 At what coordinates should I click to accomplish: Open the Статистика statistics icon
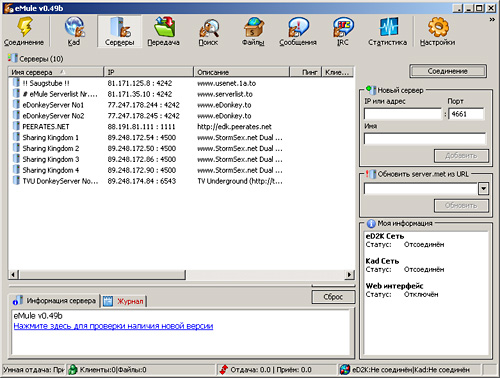387,31
